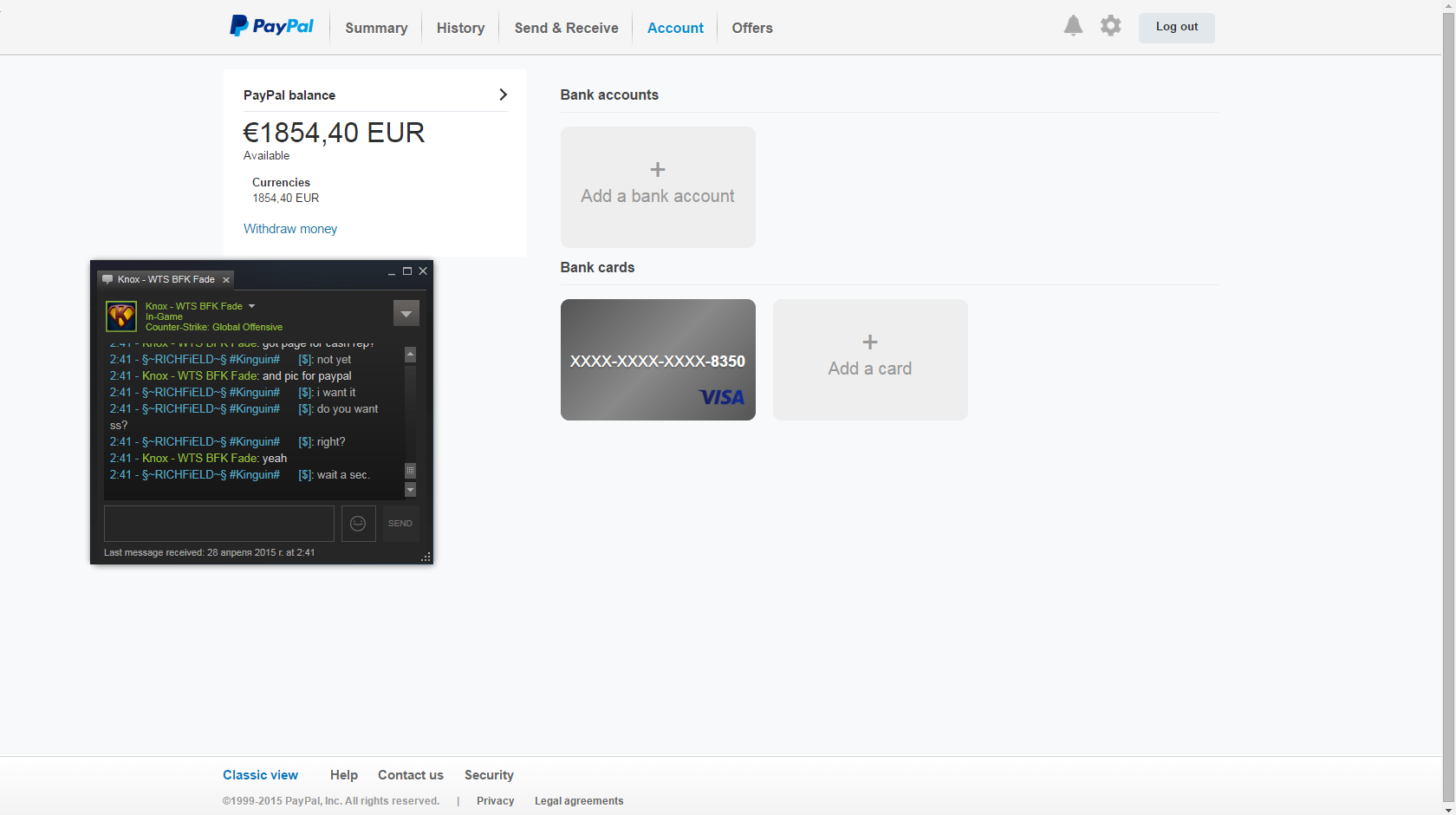Select the Account tab
Image resolution: width=1456 pixels, height=815 pixels.
[x=675, y=28]
